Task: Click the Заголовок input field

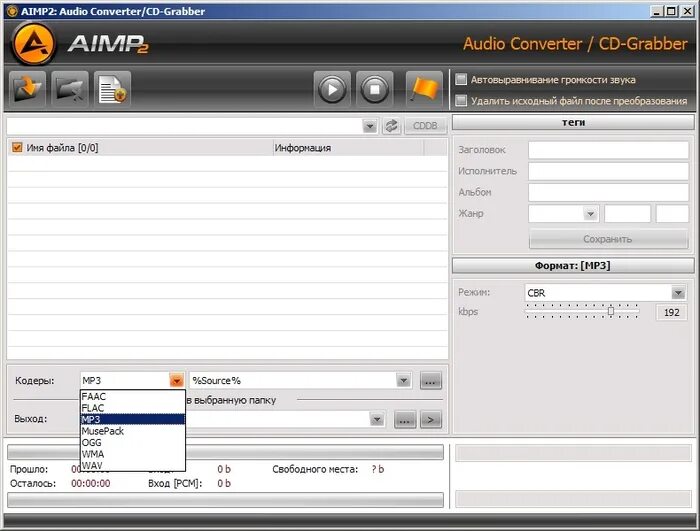Action: pyautogui.click(x=608, y=150)
